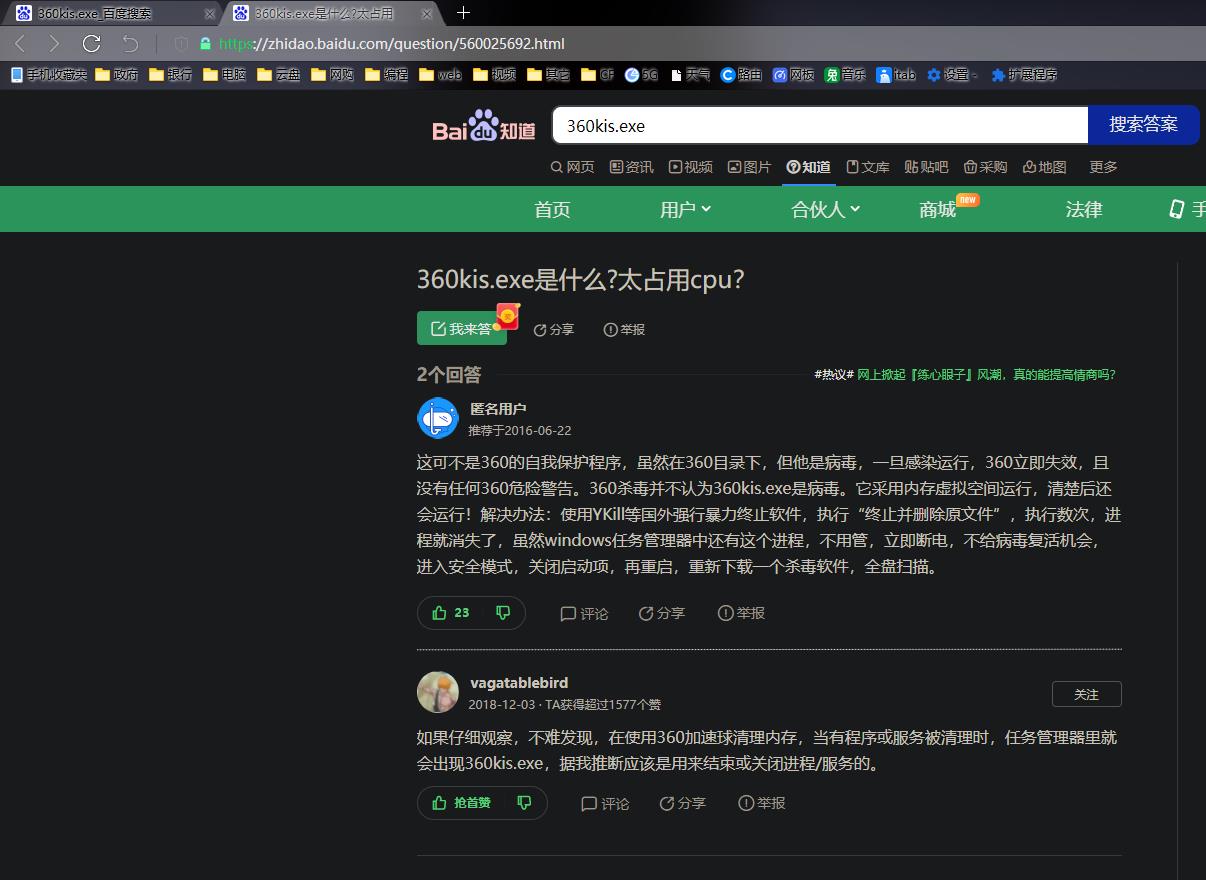Screen dimensions: 1206x880
Task: Upvote the 匿名用户 answer with 23 likes
Action: (450, 613)
